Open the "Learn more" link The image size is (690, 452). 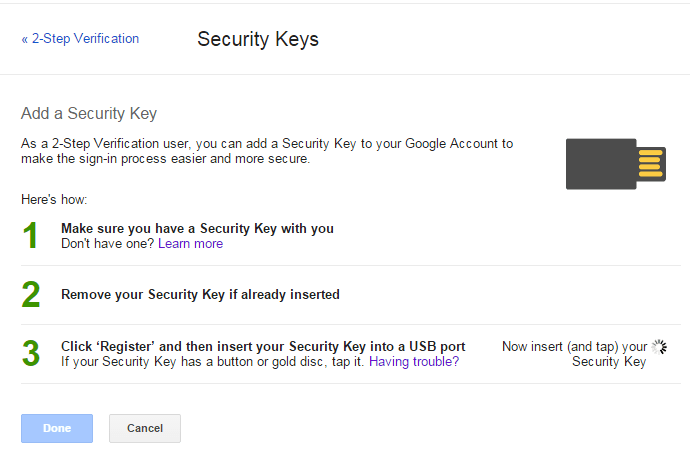[190, 244]
